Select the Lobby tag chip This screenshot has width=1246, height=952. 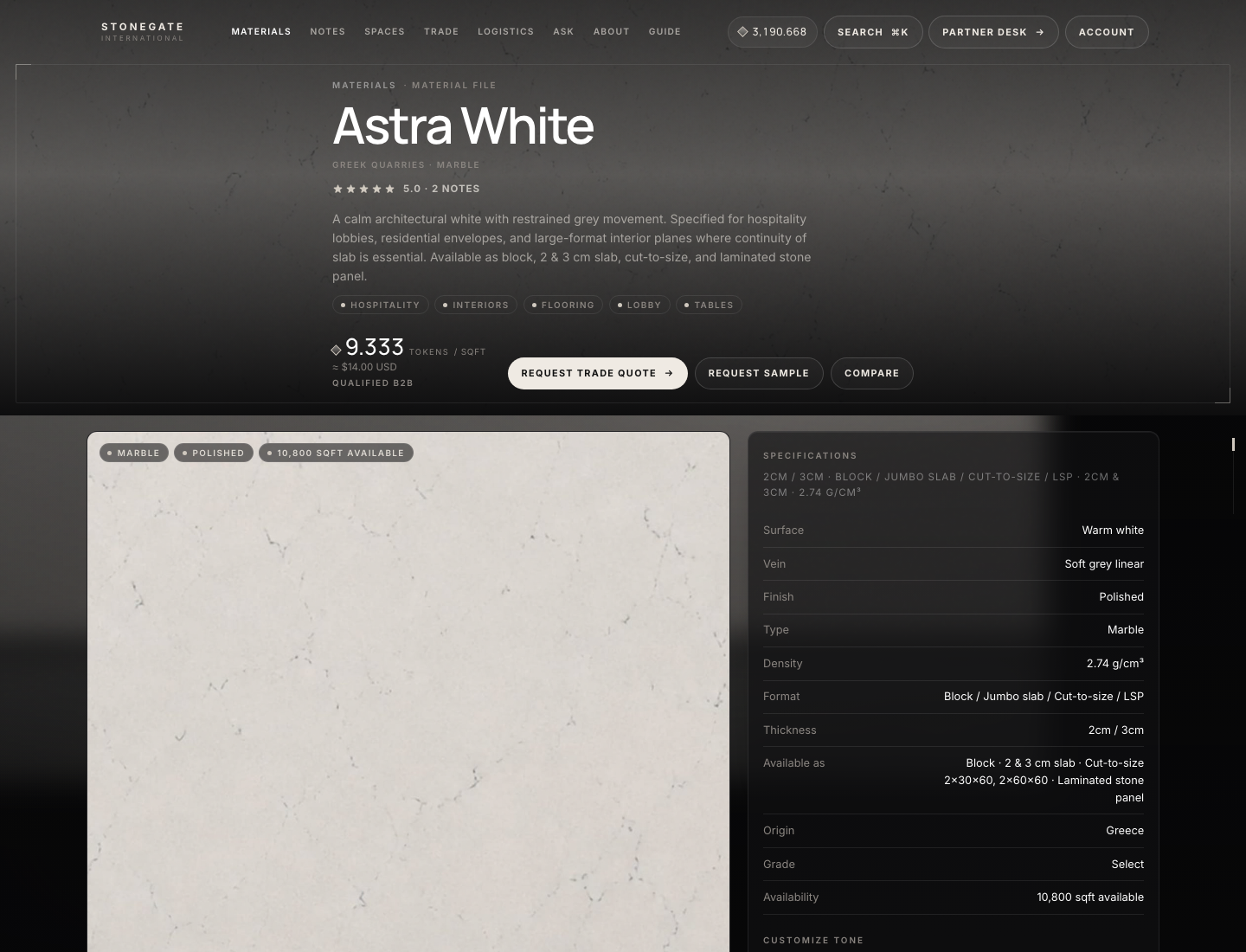click(639, 305)
